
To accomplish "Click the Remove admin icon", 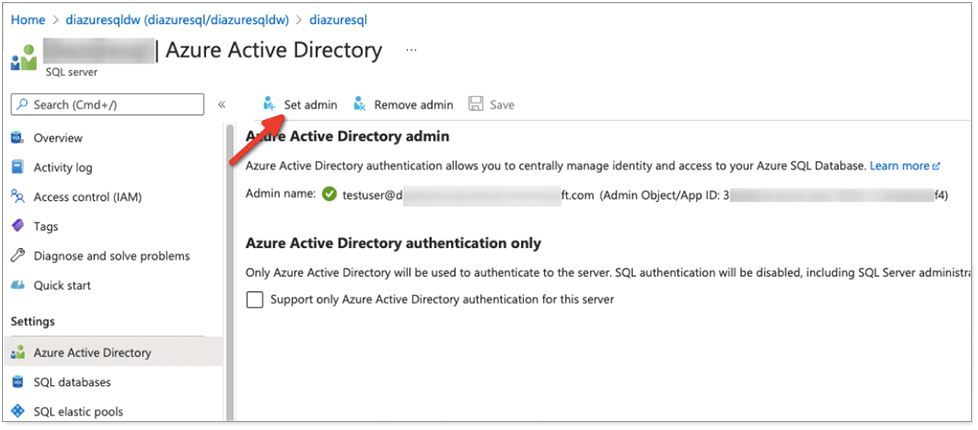I will pos(359,104).
